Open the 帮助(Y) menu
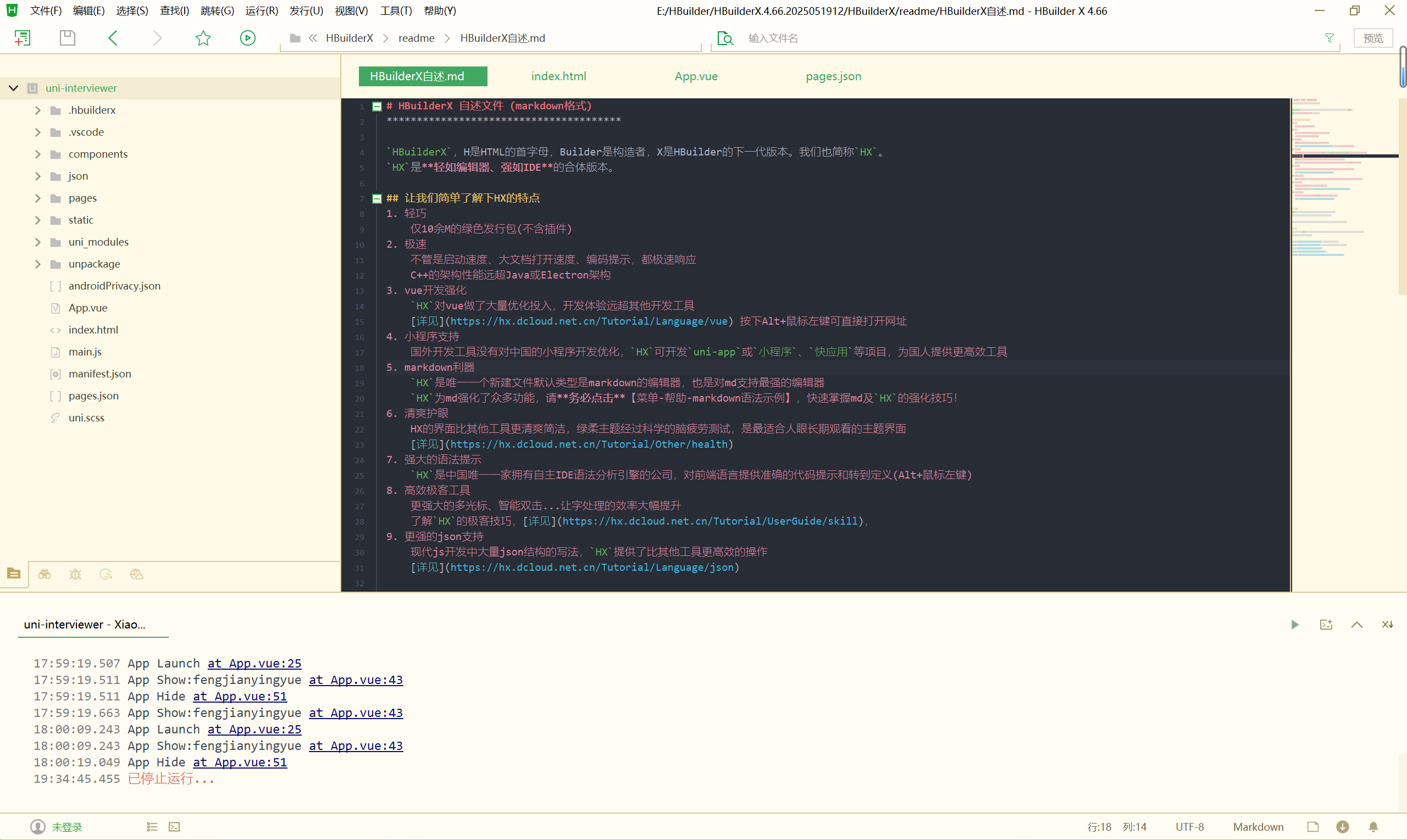 click(x=440, y=11)
